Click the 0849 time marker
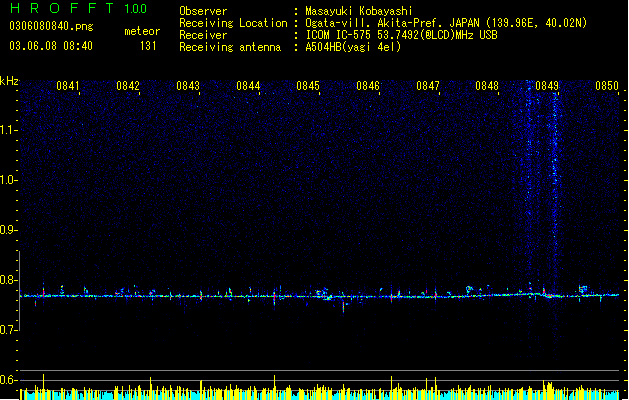The height and width of the screenshot is (400, 629). 547,86
